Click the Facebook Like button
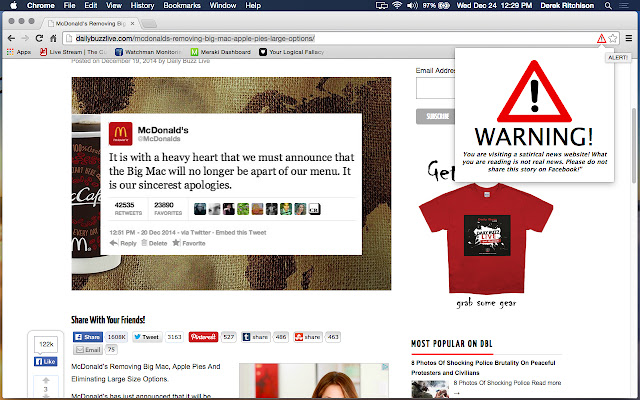 coord(46,362)
